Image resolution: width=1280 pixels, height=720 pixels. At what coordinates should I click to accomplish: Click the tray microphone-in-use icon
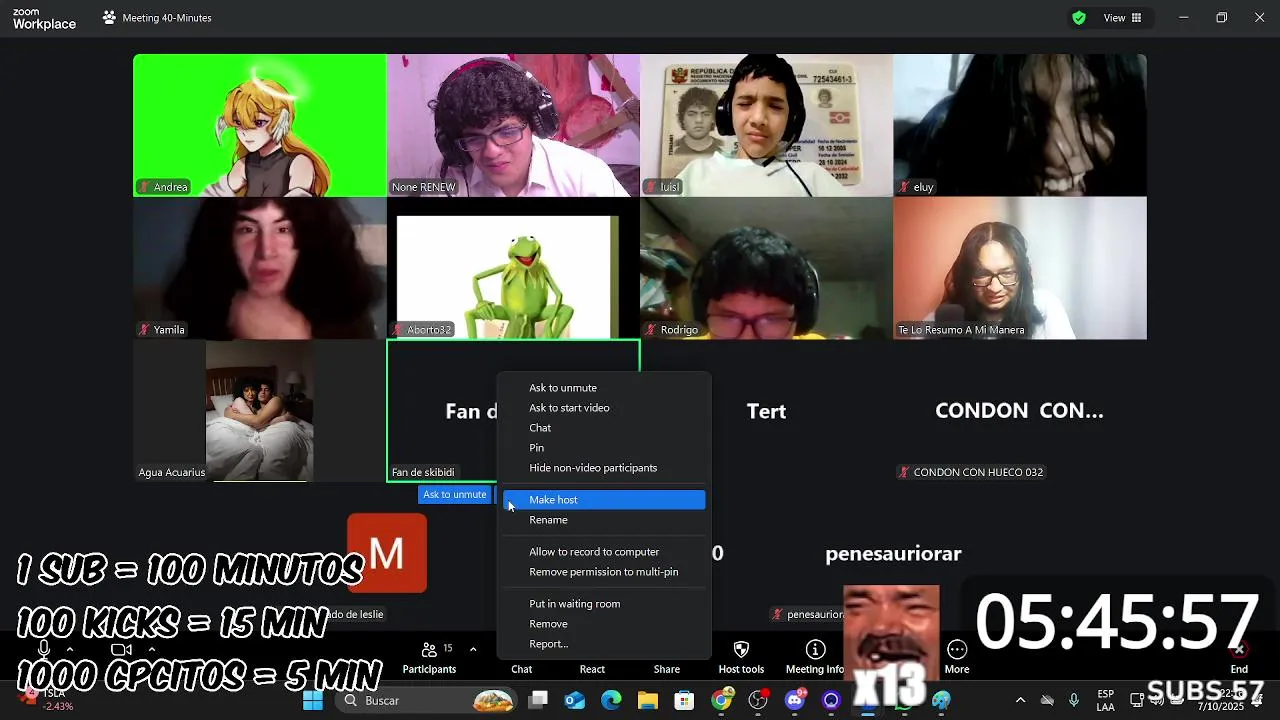pyautogui.click(x=1074, y=701)
